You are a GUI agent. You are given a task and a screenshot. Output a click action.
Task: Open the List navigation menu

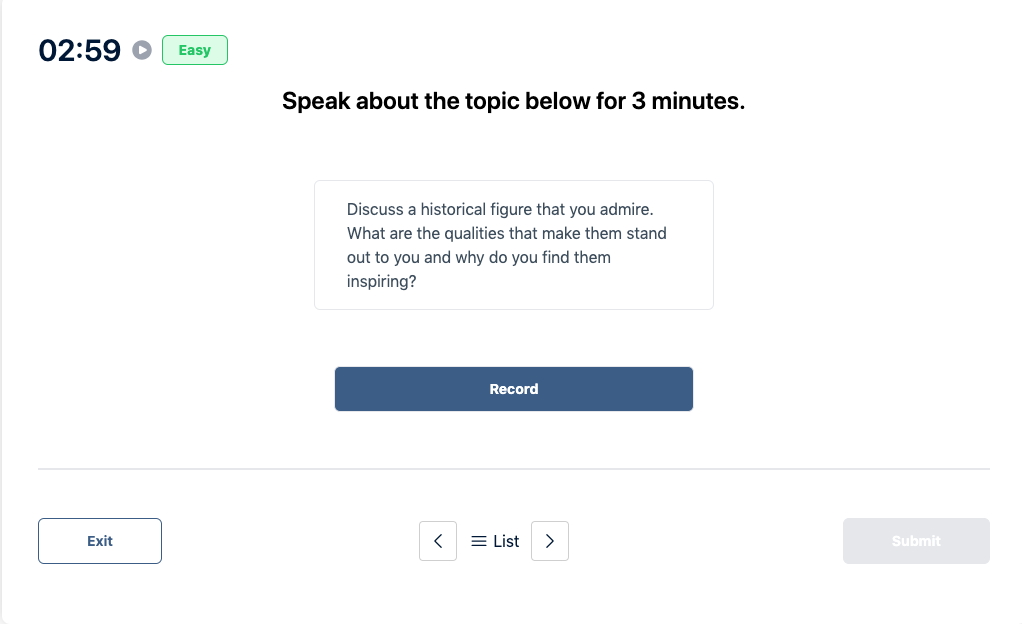click(494, 541)
